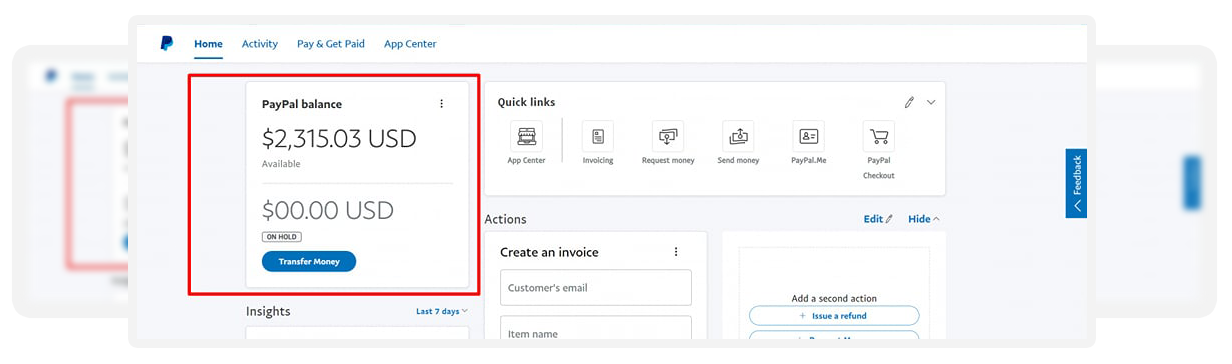1232x364 pixels.
Task: Click the PayPal logo icon
Action: (x=167, y=43)
